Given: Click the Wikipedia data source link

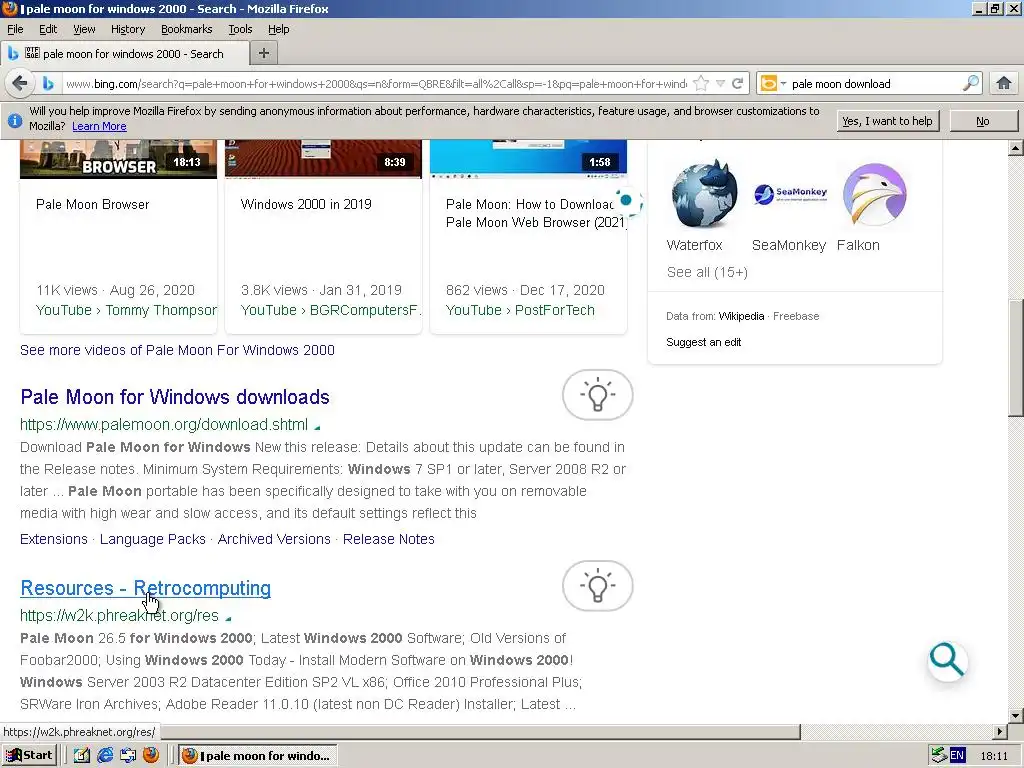Looking at the screenshot, I should pyautogui.click(x=741, y=316).
